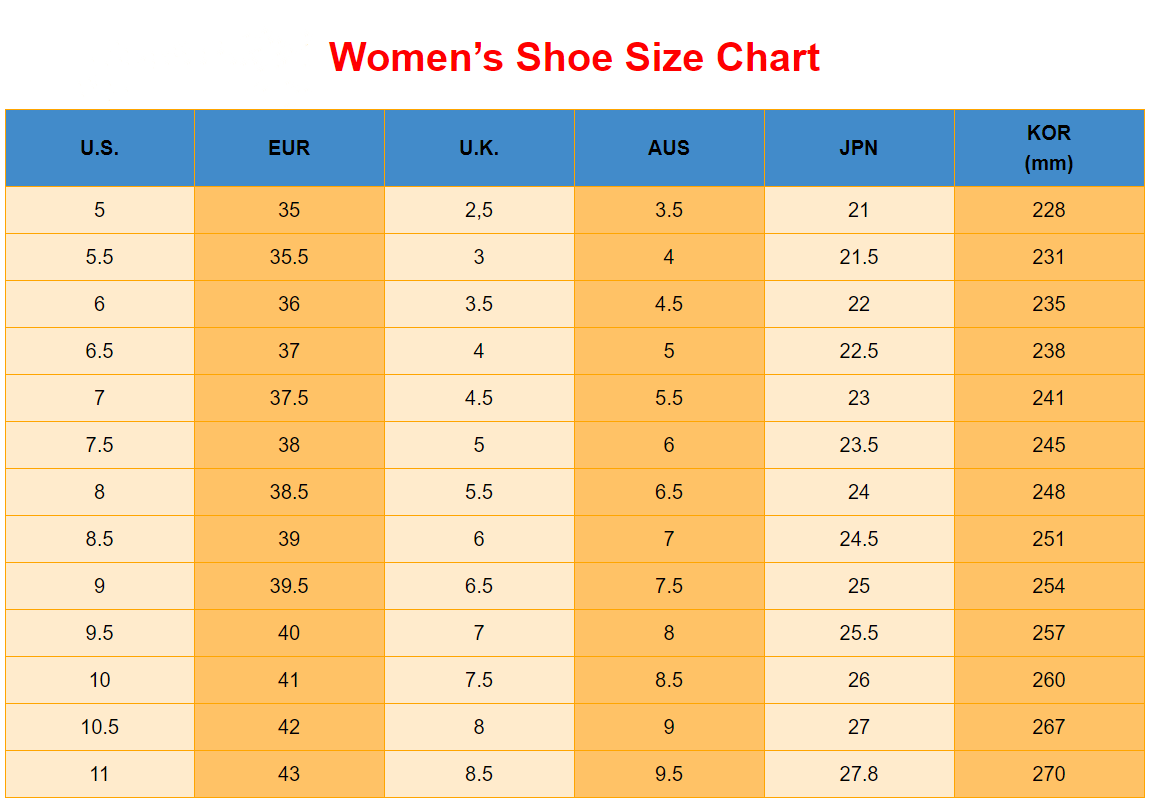Click the U.K. 2,5 cell
The width and height of the screenshot is (1153, 803).
point(479,210)
